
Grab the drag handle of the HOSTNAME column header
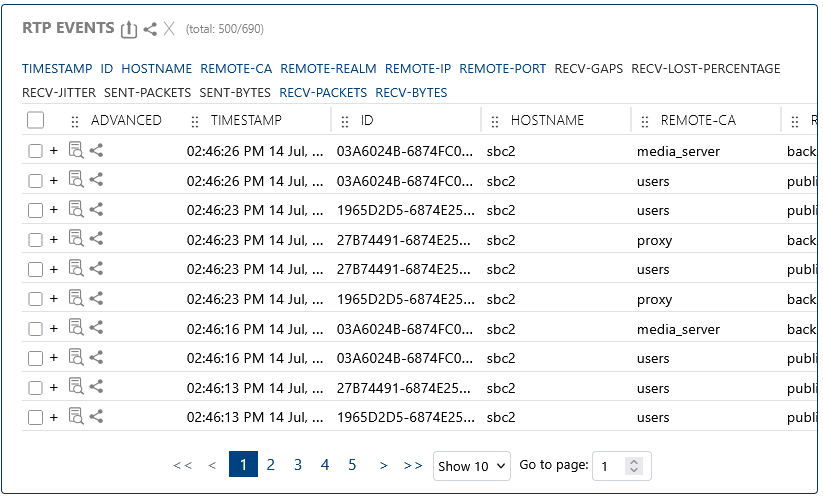point(494,122)
